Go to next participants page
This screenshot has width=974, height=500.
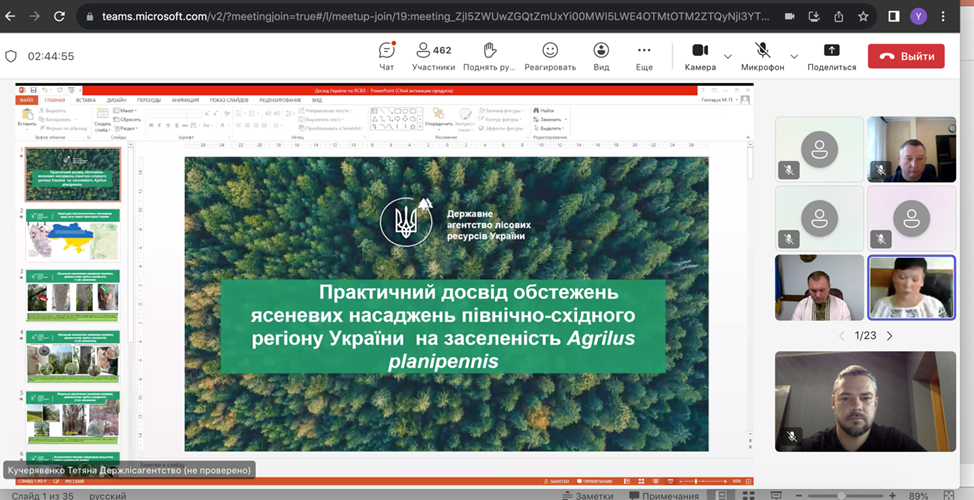[x=890, y=336]
